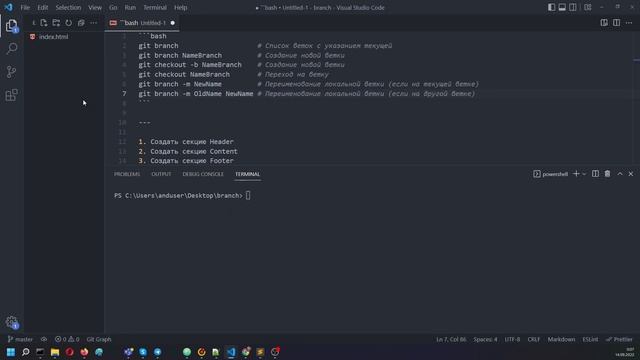Open Firefox from the taskbar

click(84, 352)
